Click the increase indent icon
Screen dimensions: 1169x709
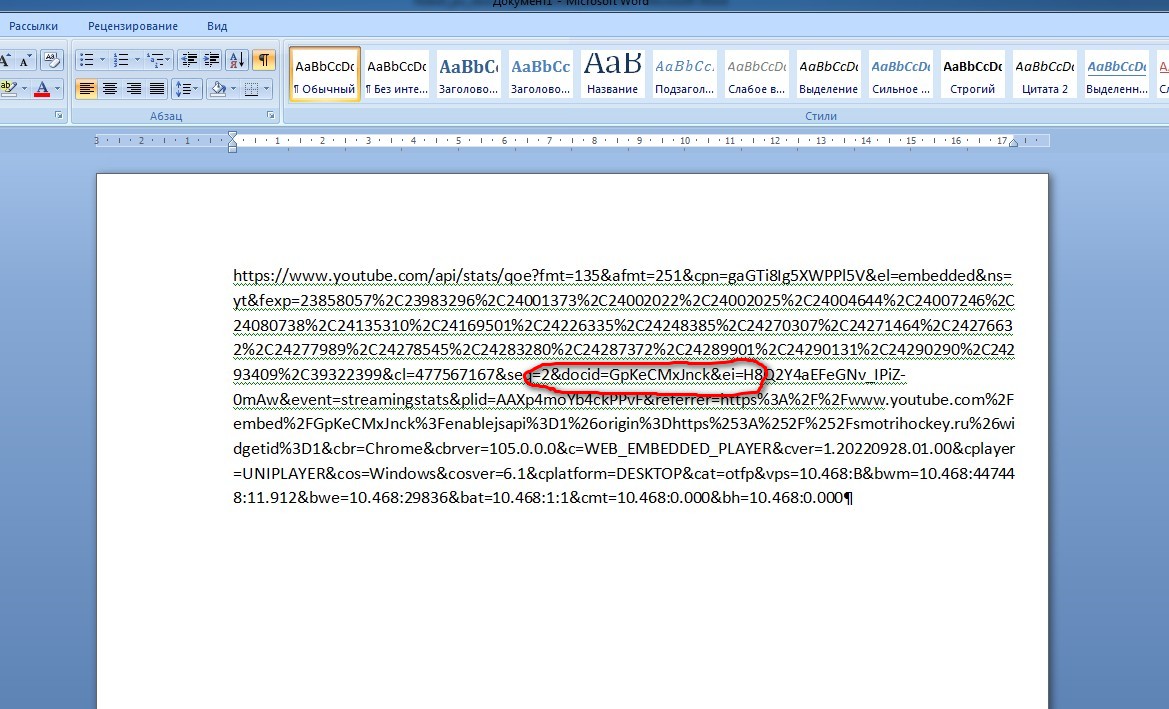coord(211,60)
